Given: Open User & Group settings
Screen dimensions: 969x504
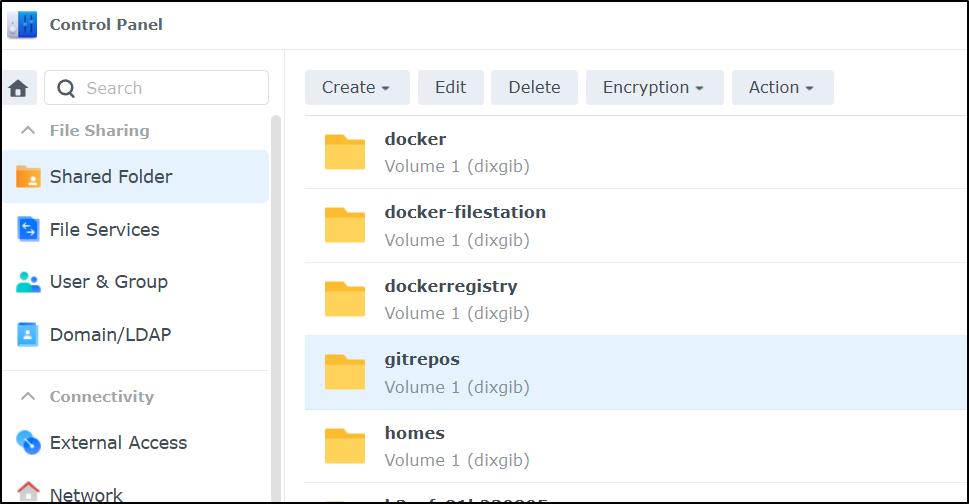Looking at the screenshot, I should point(136,282).
